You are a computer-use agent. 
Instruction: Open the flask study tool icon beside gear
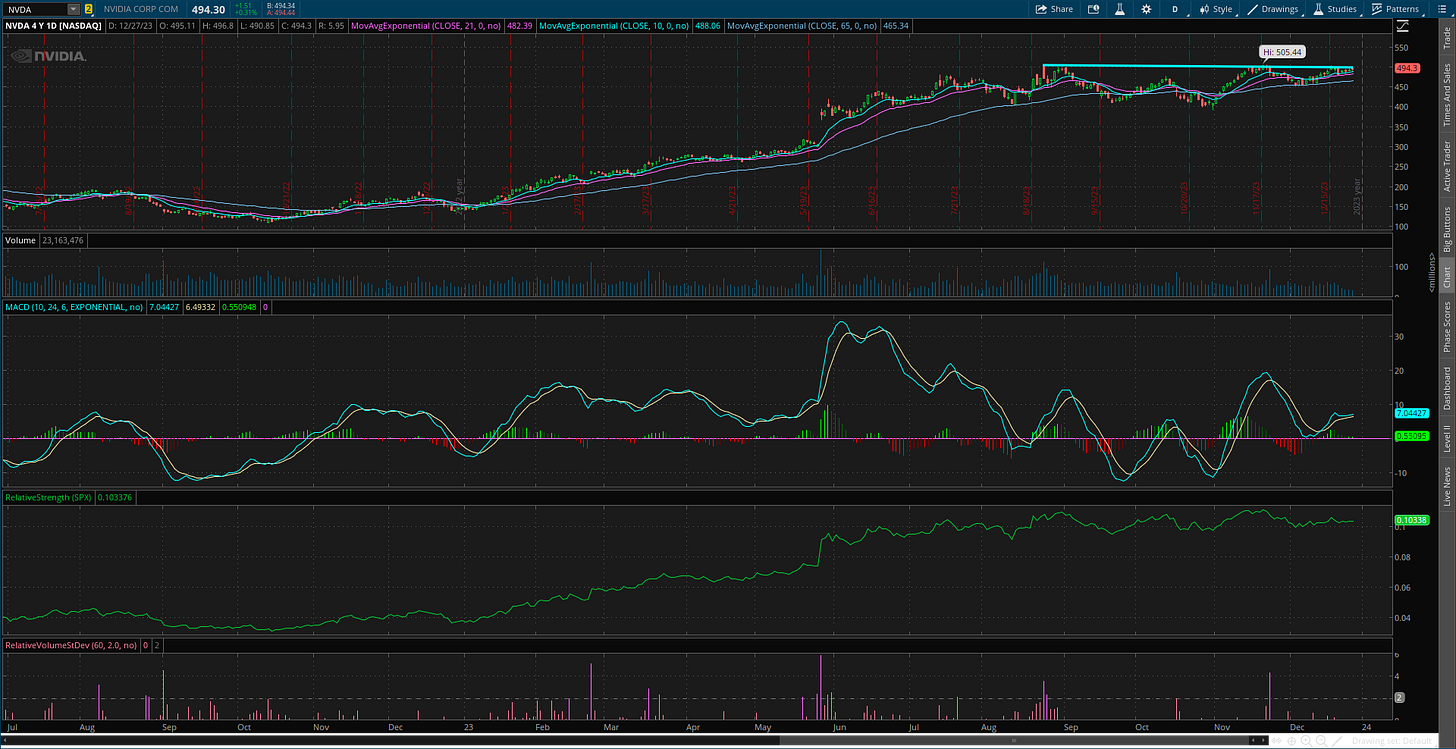(1119, 8)
